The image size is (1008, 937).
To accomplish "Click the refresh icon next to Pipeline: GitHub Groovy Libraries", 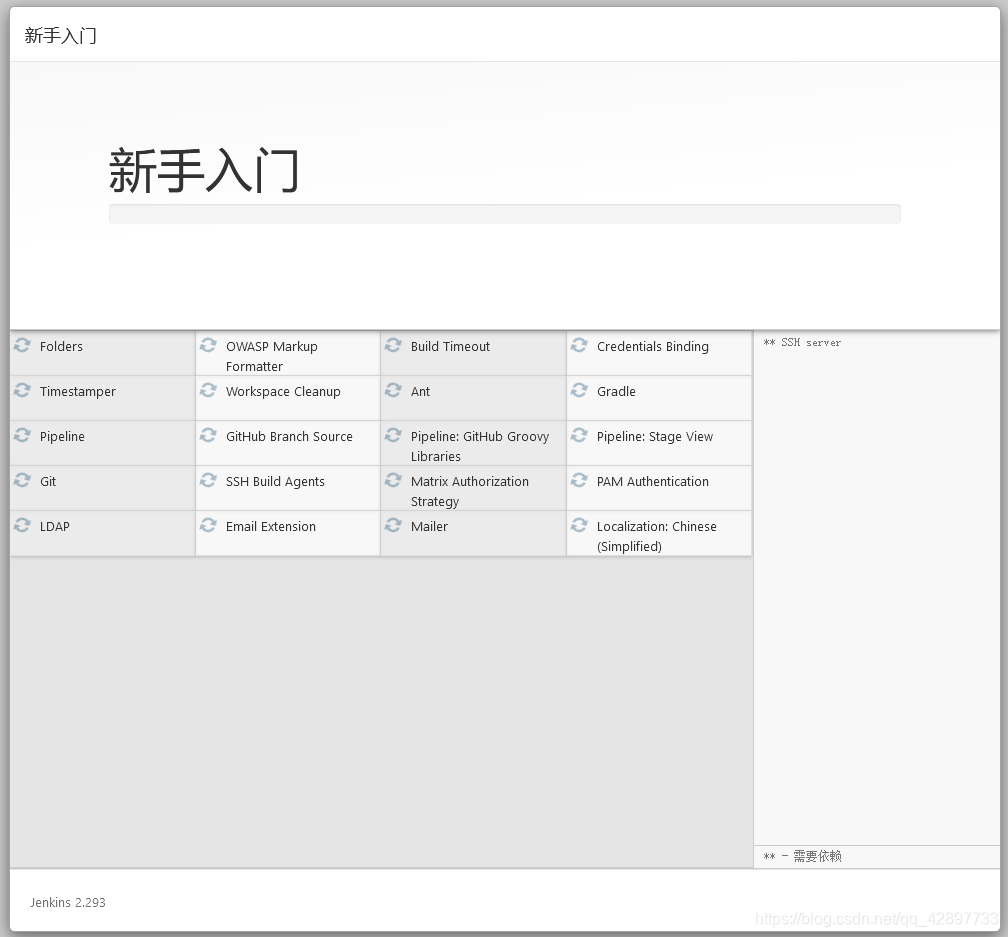I will click(393, 435).
